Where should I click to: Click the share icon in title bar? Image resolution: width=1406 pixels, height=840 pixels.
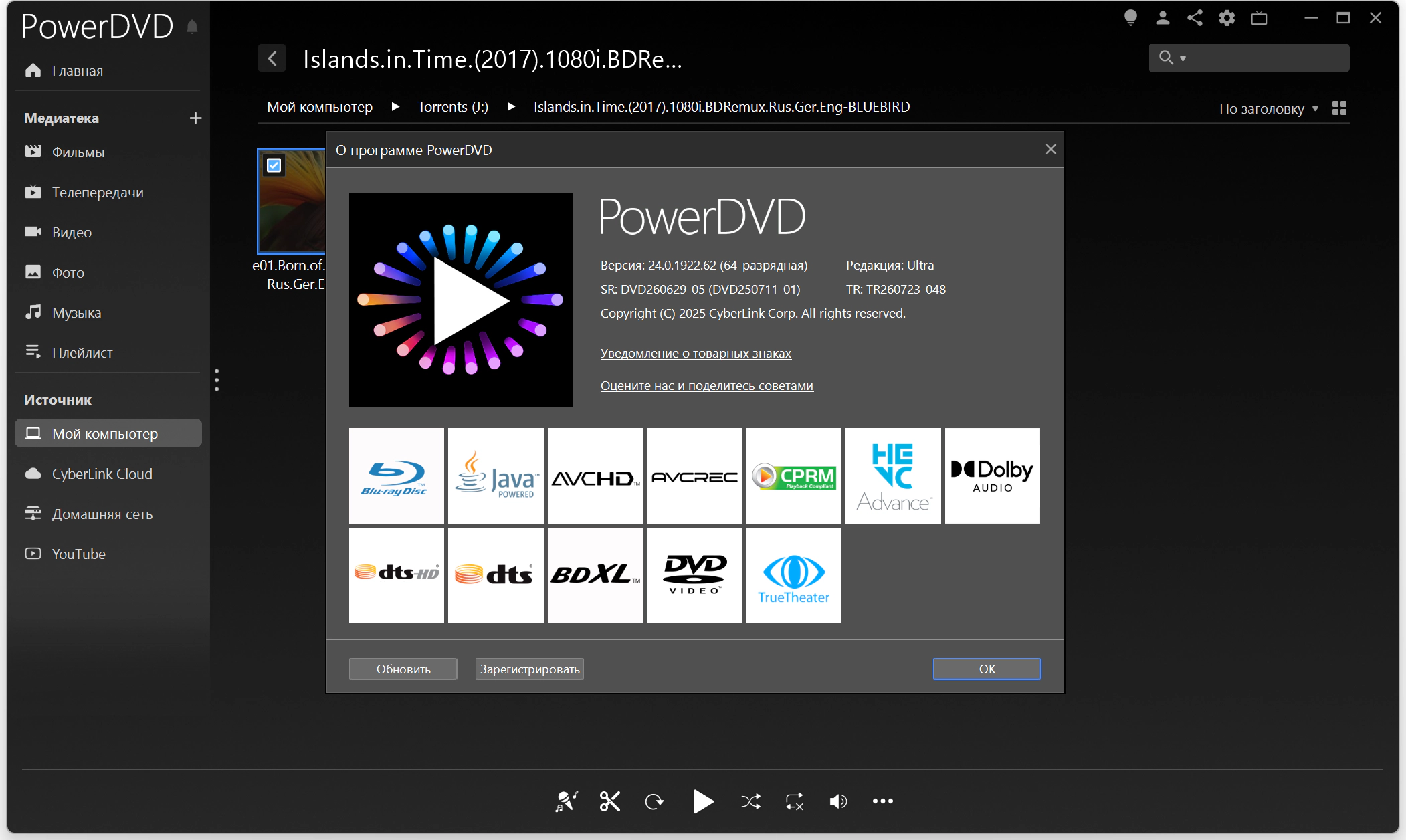tap(1195, 18)
